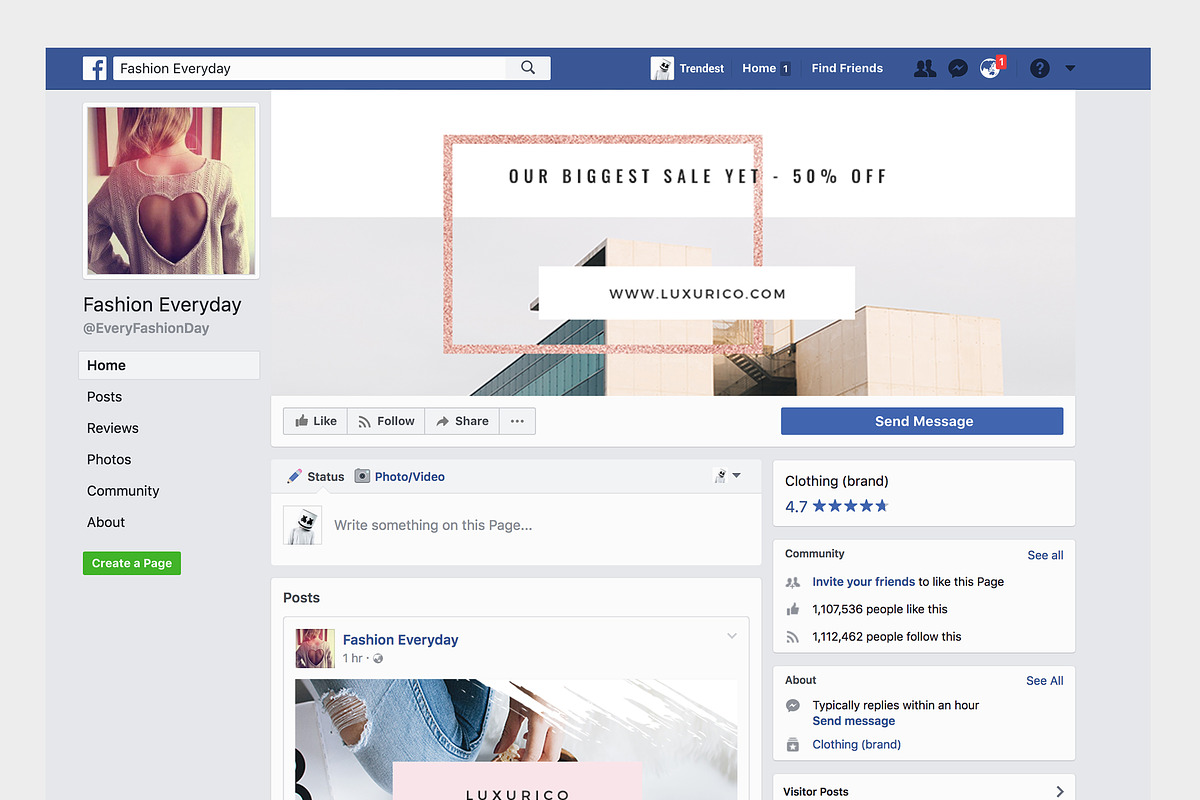Open Friend Requests icon in top bar

tap(925, 68)
